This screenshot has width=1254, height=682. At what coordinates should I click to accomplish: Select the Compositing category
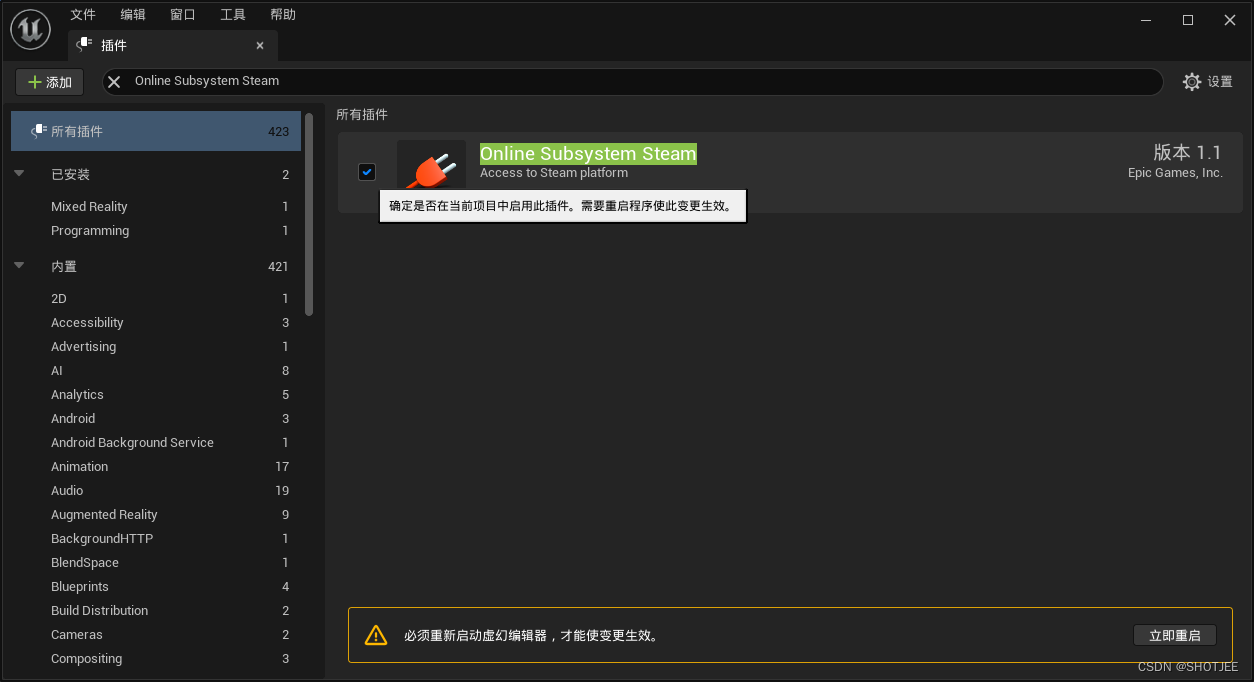(156, 658)
